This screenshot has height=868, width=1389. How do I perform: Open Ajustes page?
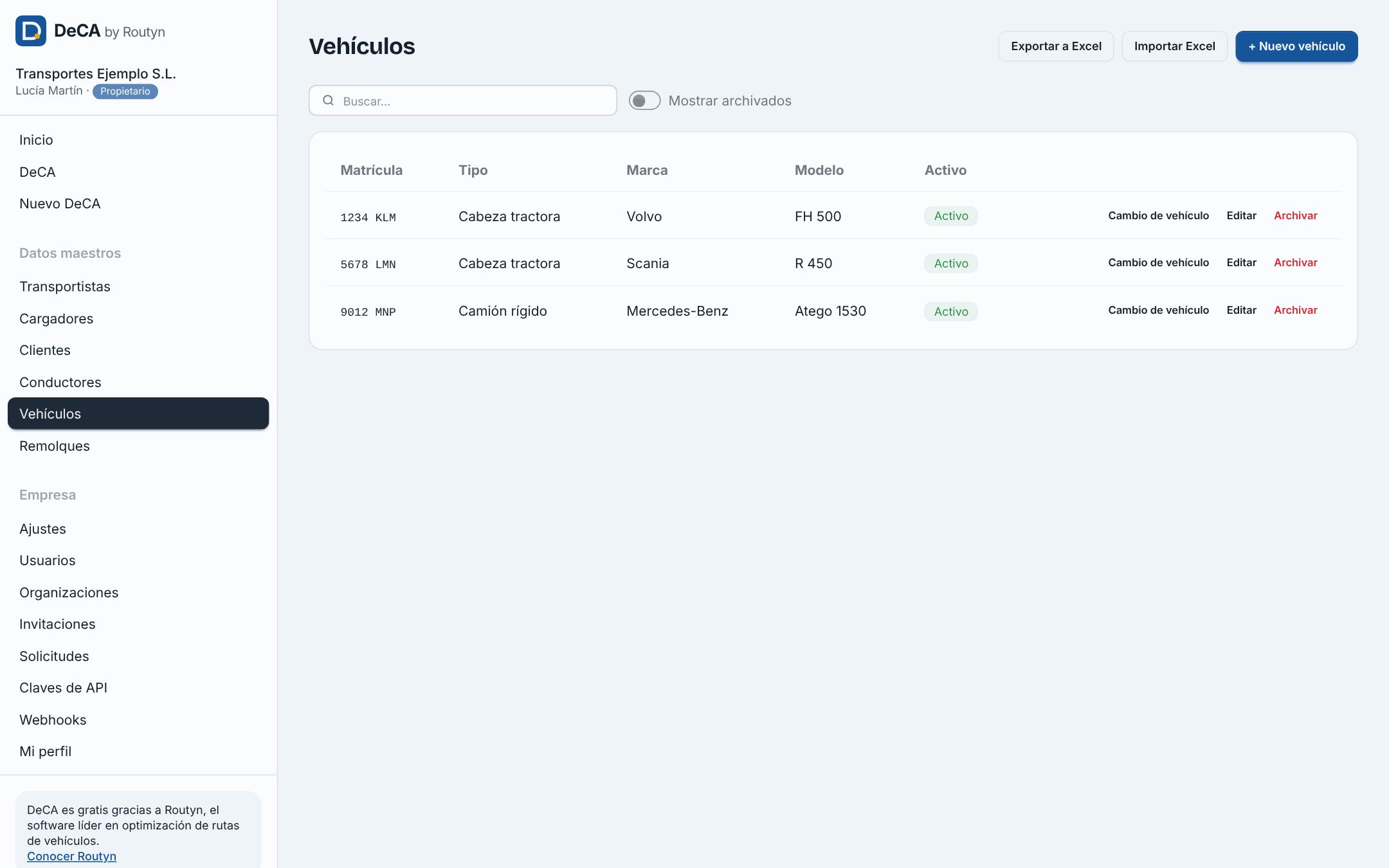click(x=138, y=529)
